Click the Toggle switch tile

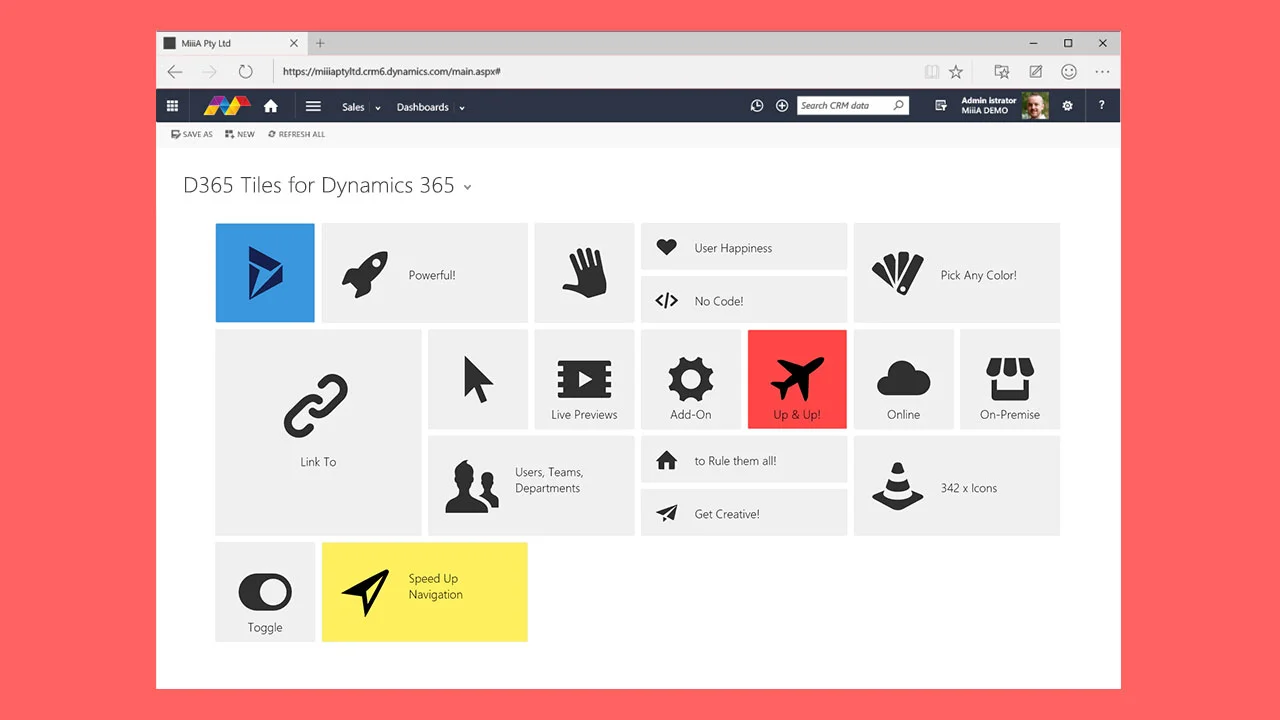point(265,592)
